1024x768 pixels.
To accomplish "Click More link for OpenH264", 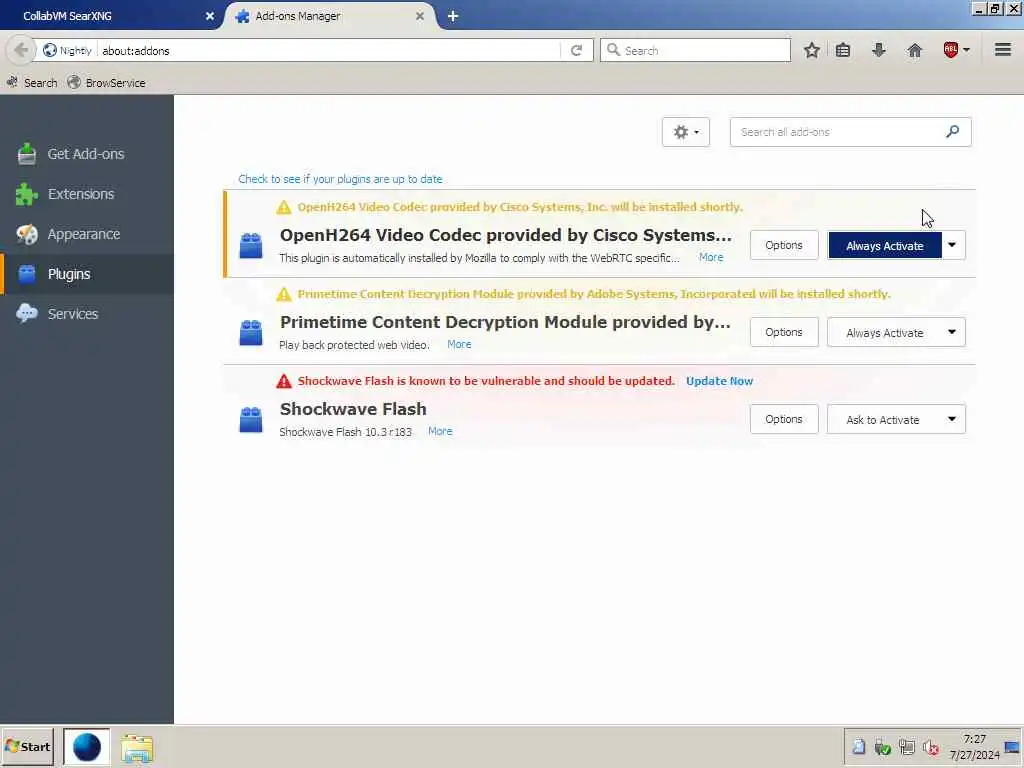I will 711,257.
